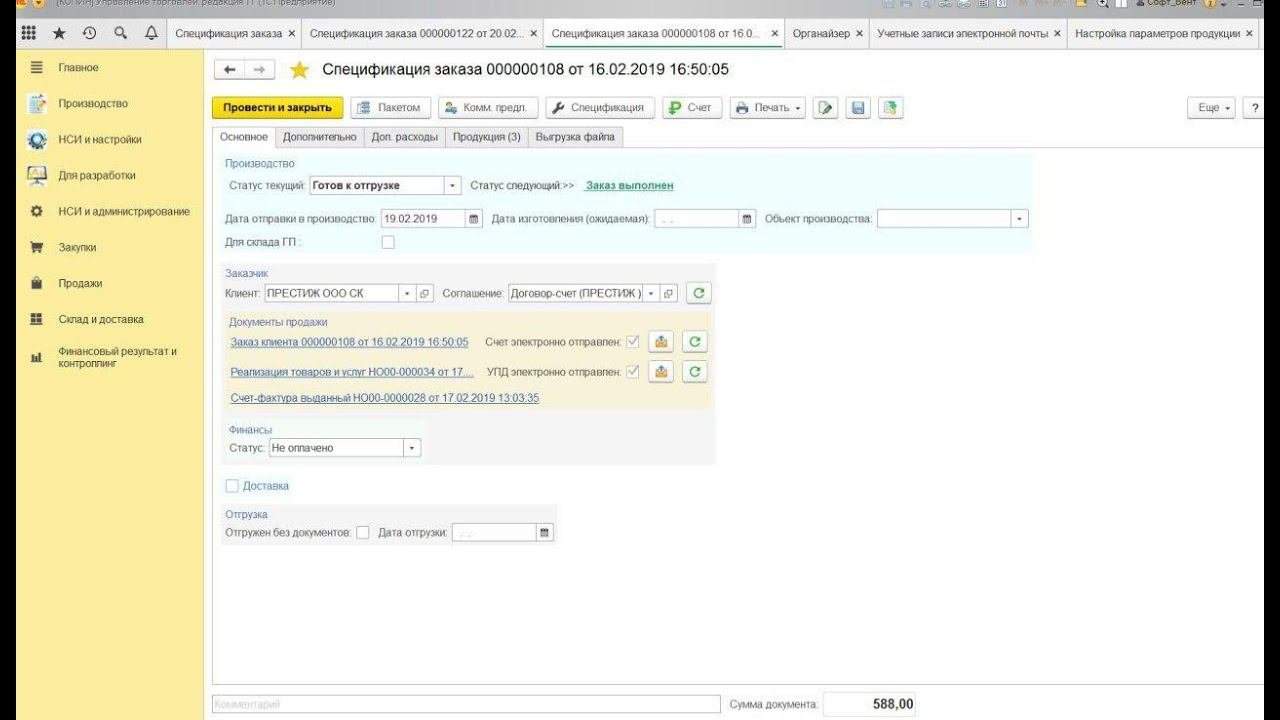Go back with the left arrow
Screen dimensions: 1280x720
[230, 70]
